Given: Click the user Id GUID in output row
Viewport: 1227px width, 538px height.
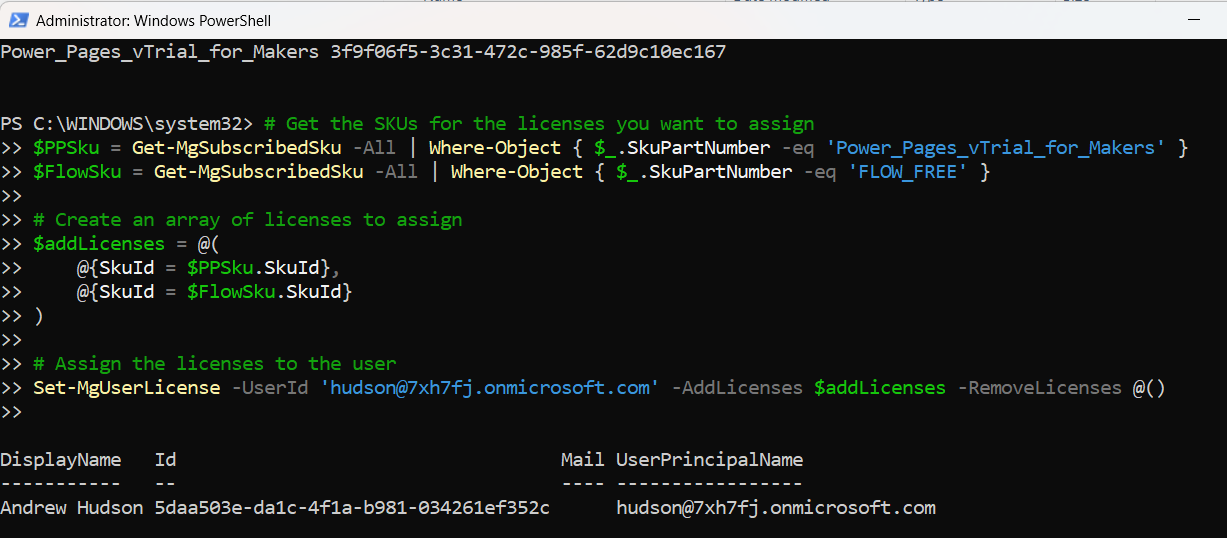Looking at the screenshot, I should [x=352, y=508].
